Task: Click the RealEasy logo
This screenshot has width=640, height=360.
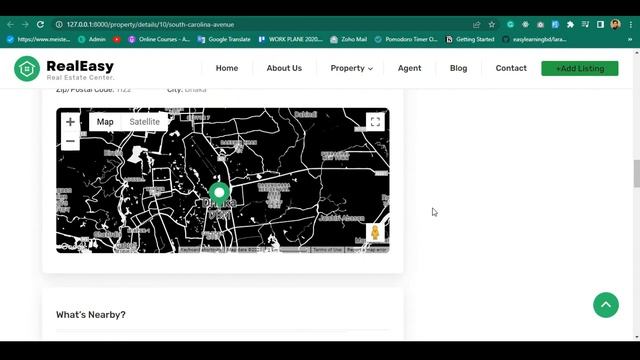Action: [x=64, y=69]
